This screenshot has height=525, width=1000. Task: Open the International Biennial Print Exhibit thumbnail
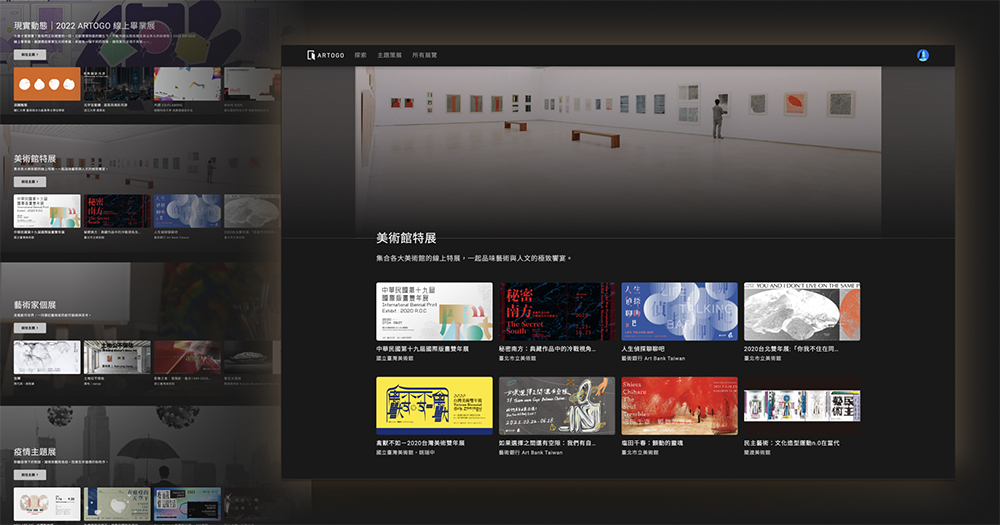434,311
